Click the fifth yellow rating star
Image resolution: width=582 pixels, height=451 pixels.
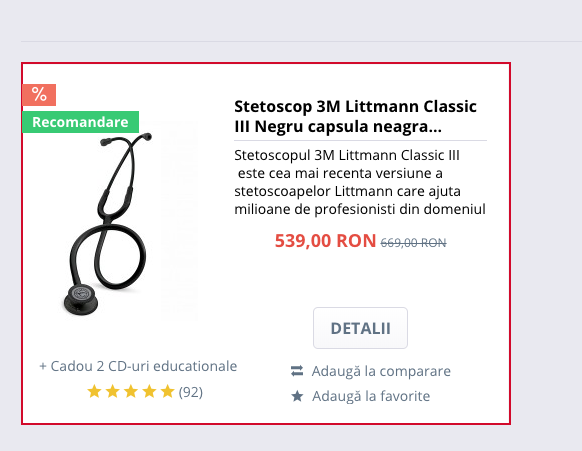pyautogui.click(x=167, y=392)
